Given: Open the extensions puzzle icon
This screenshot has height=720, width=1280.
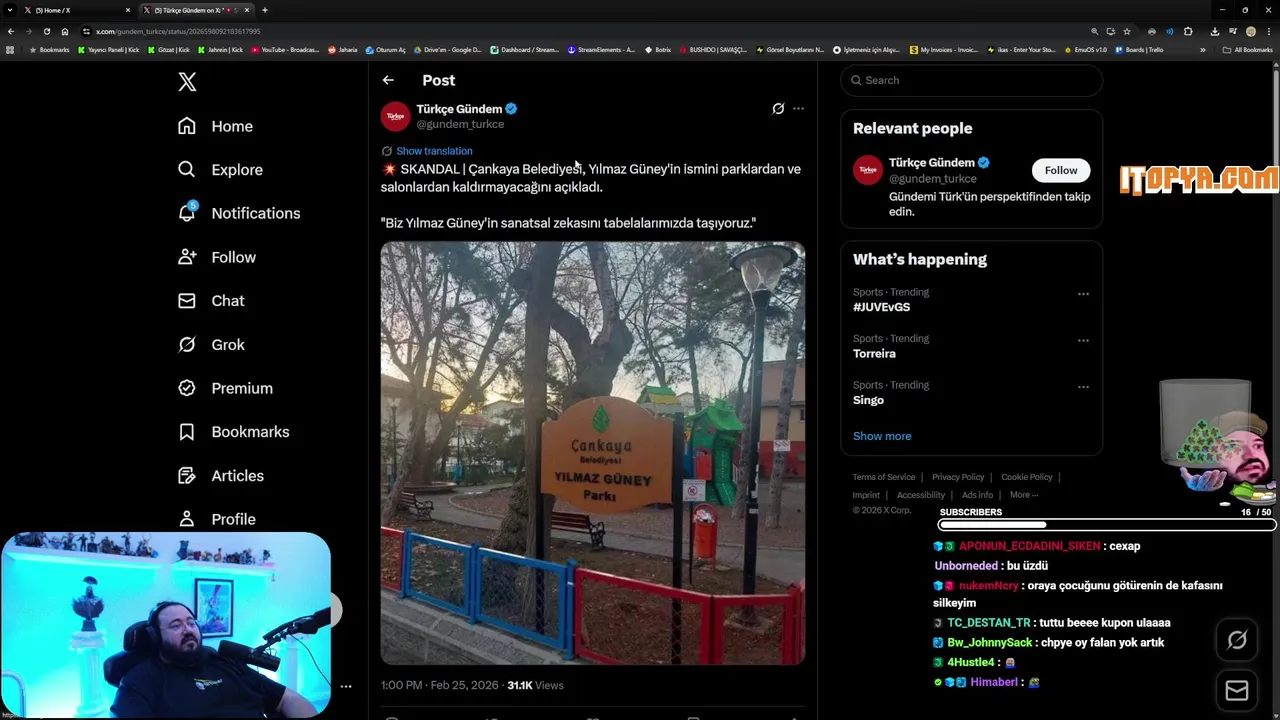Looking at the screenshot, I should (x=1188, y=31).
